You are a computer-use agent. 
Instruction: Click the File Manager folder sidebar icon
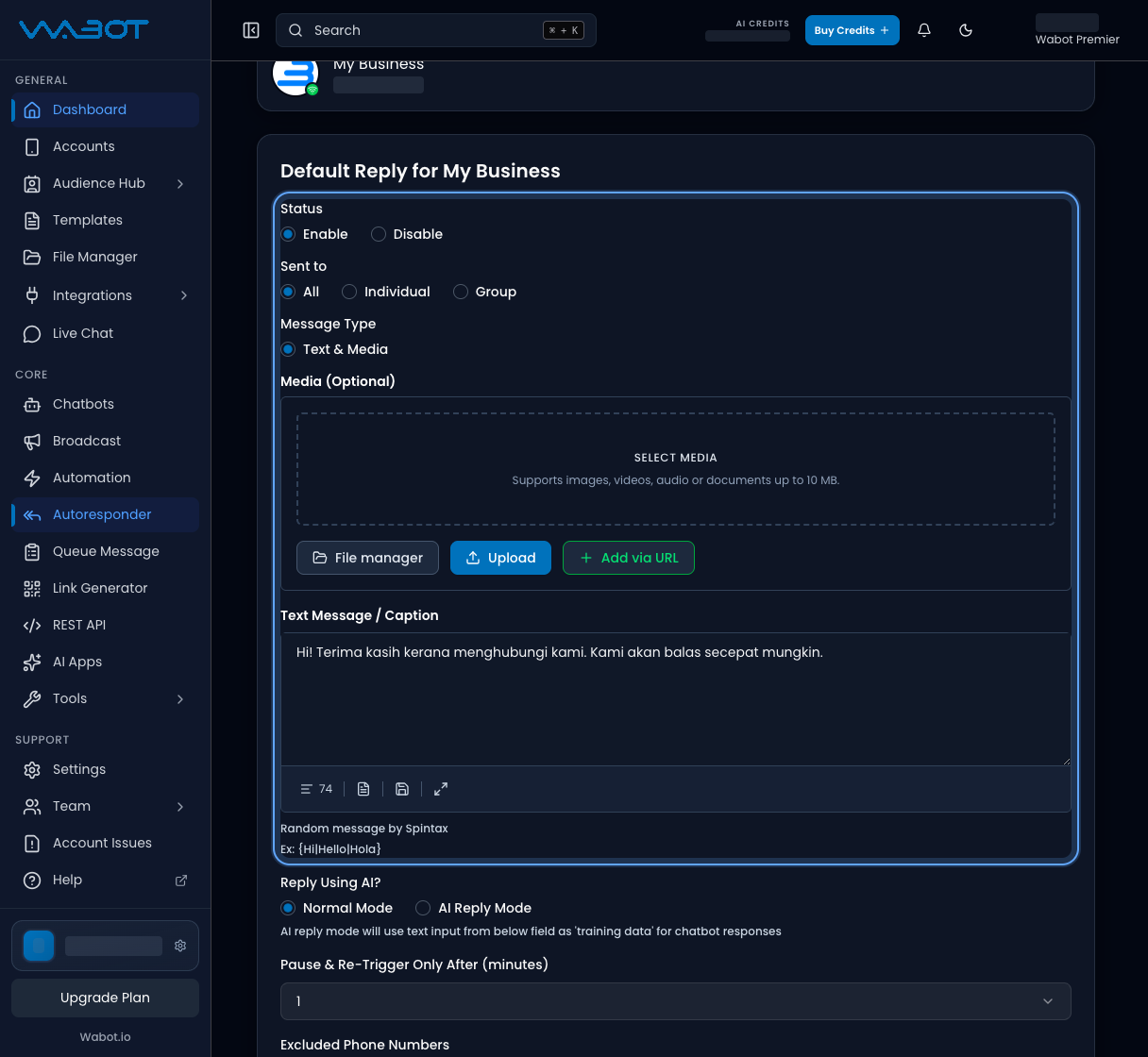[32, 258]
